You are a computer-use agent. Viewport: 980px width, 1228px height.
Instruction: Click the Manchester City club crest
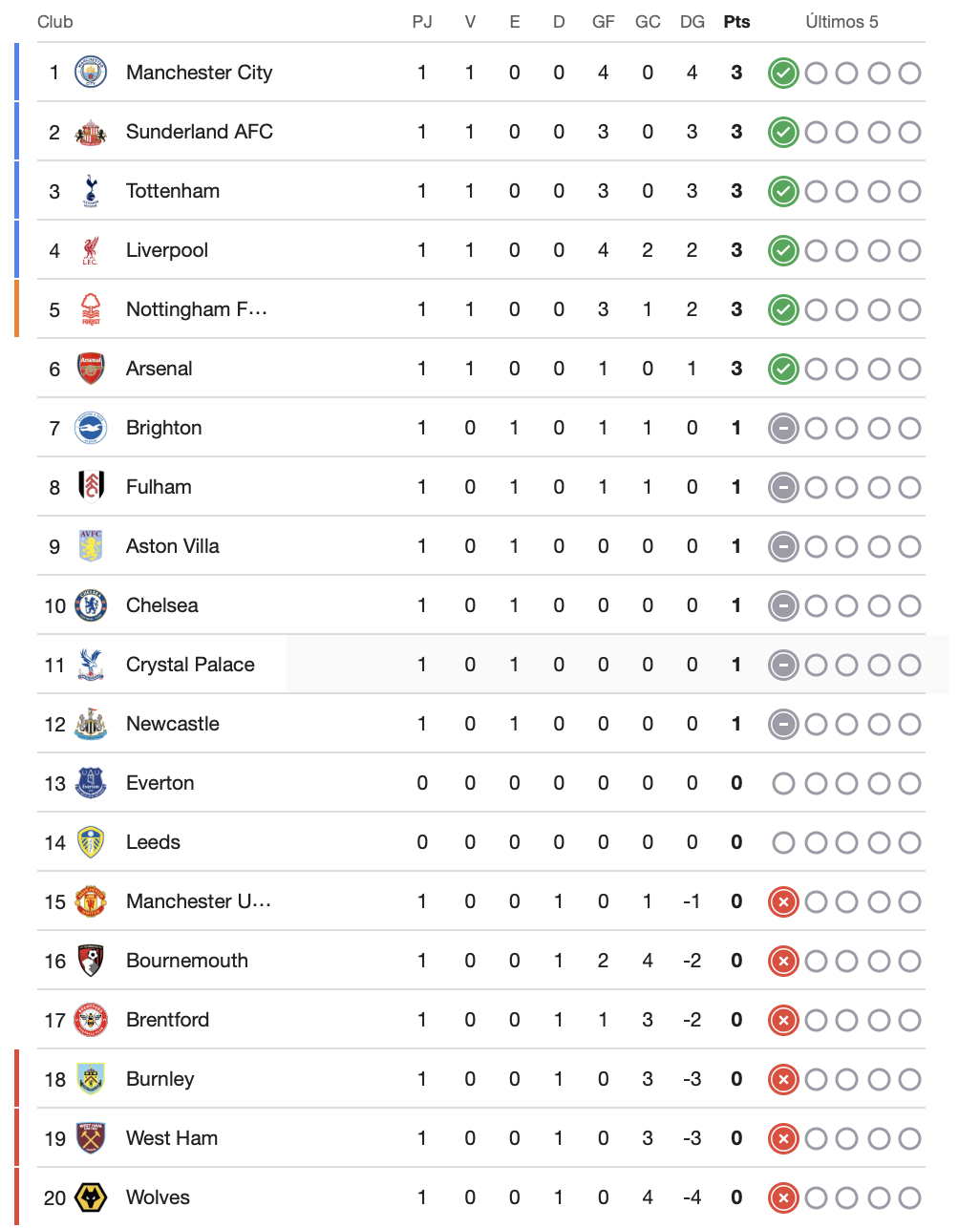pyautogui.click(x=91, y=73)
